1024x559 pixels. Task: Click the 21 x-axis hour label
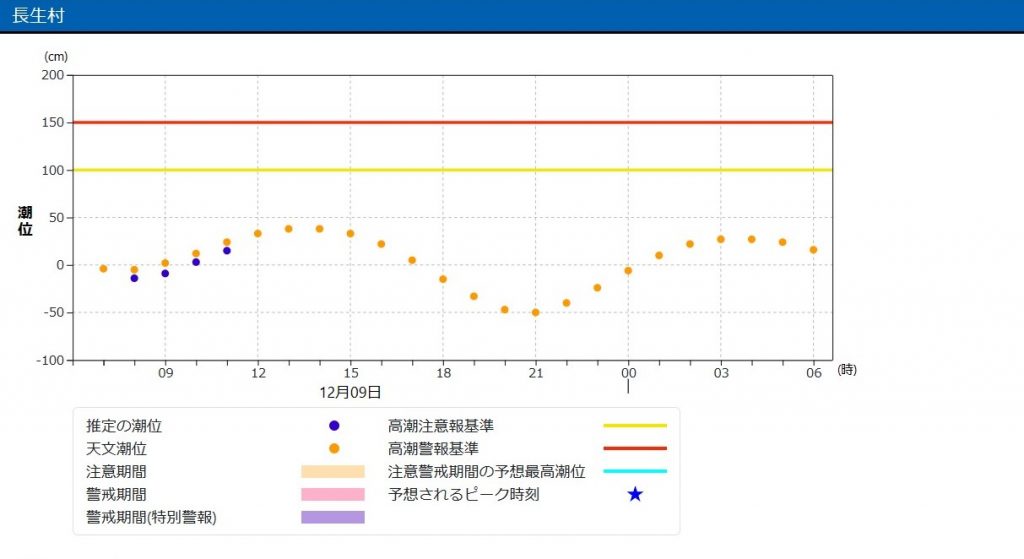[536, 373]
